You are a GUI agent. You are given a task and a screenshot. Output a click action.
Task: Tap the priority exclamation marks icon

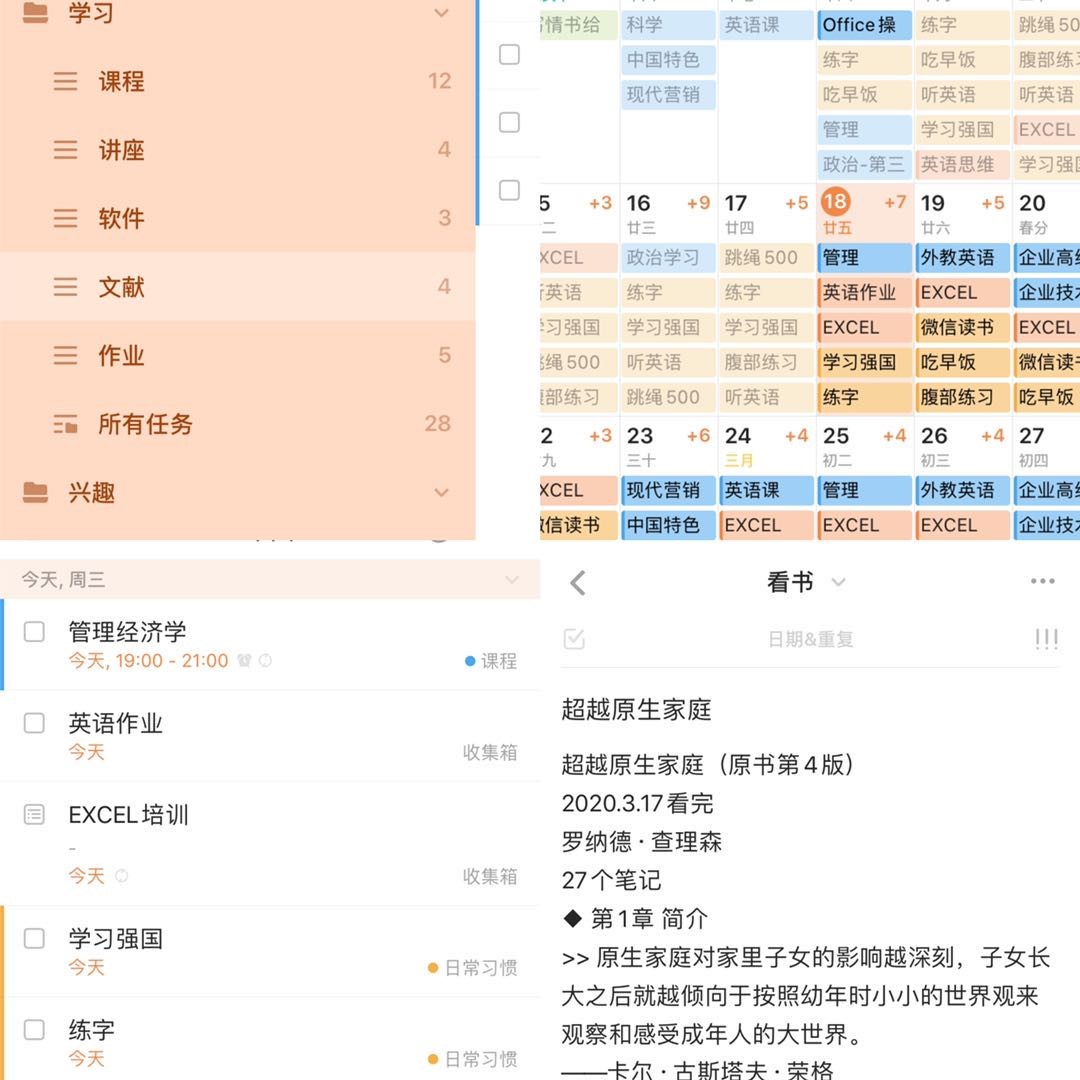(x=1046, y=640)
